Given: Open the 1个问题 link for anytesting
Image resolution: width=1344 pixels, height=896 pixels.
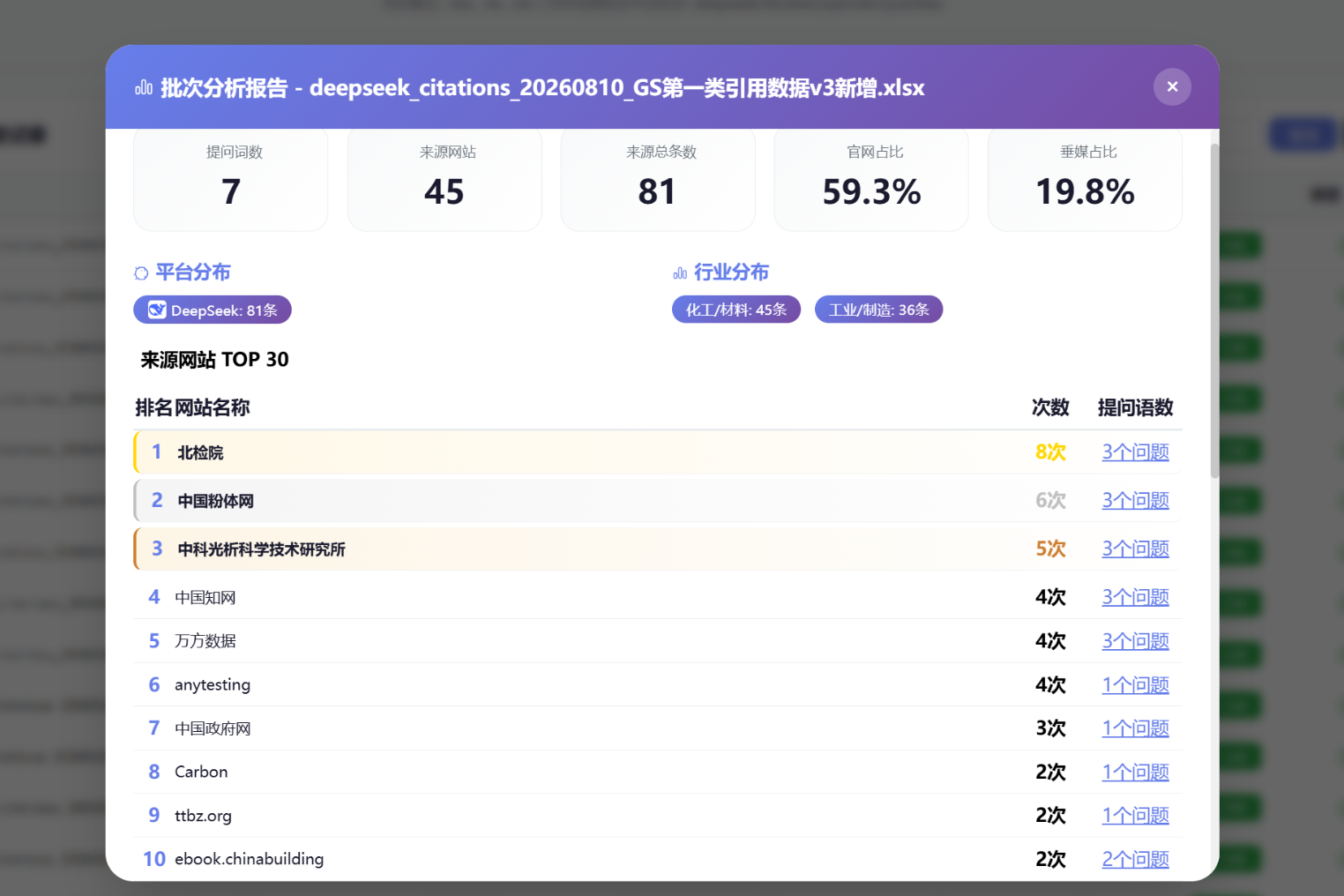Looking at the screenshot, I should (x=1135, y=685).
